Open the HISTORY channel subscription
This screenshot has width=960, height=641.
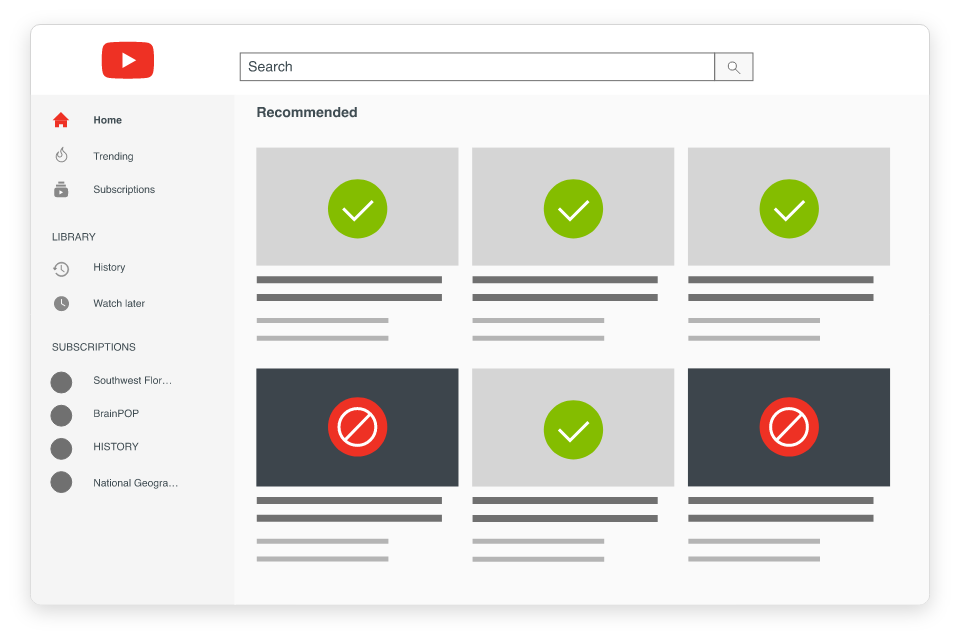coord(116,446)
